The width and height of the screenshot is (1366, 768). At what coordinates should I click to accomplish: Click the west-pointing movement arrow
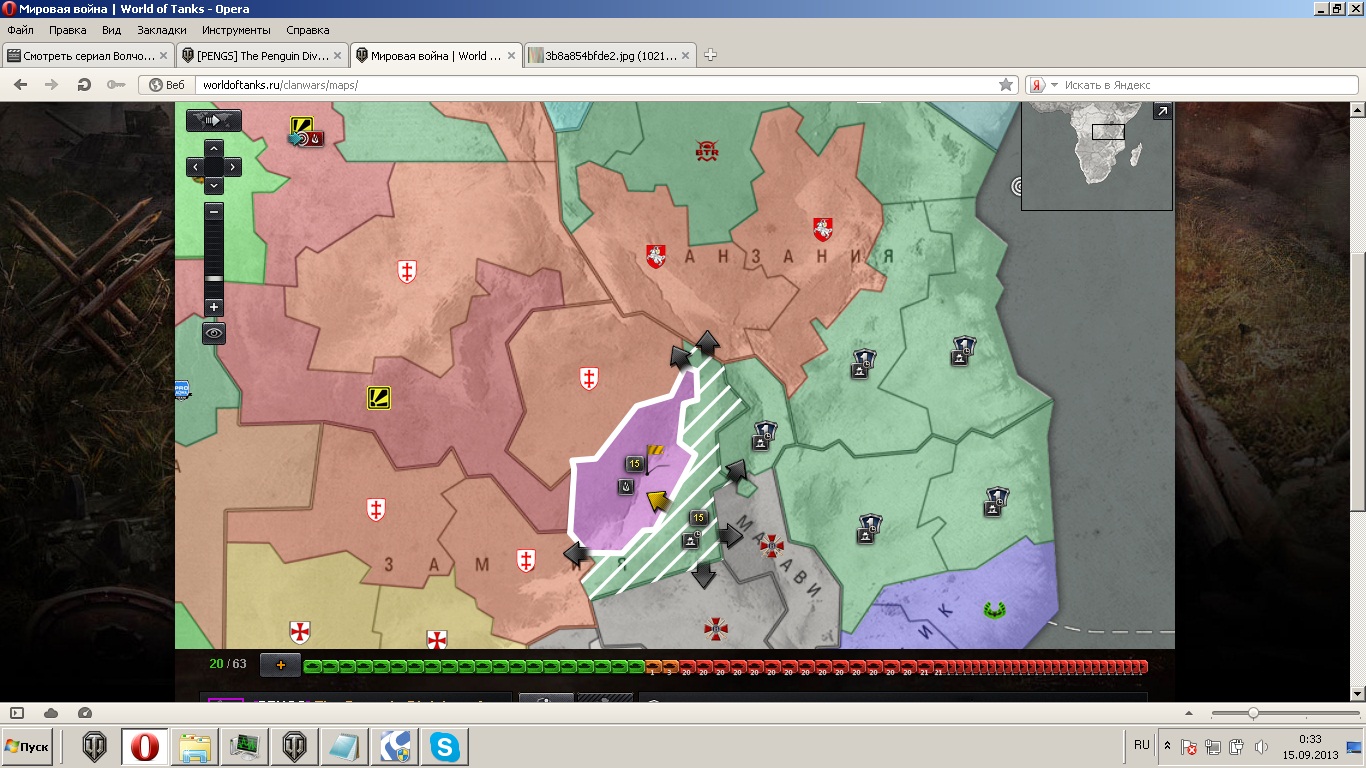(x=577, y=552)
